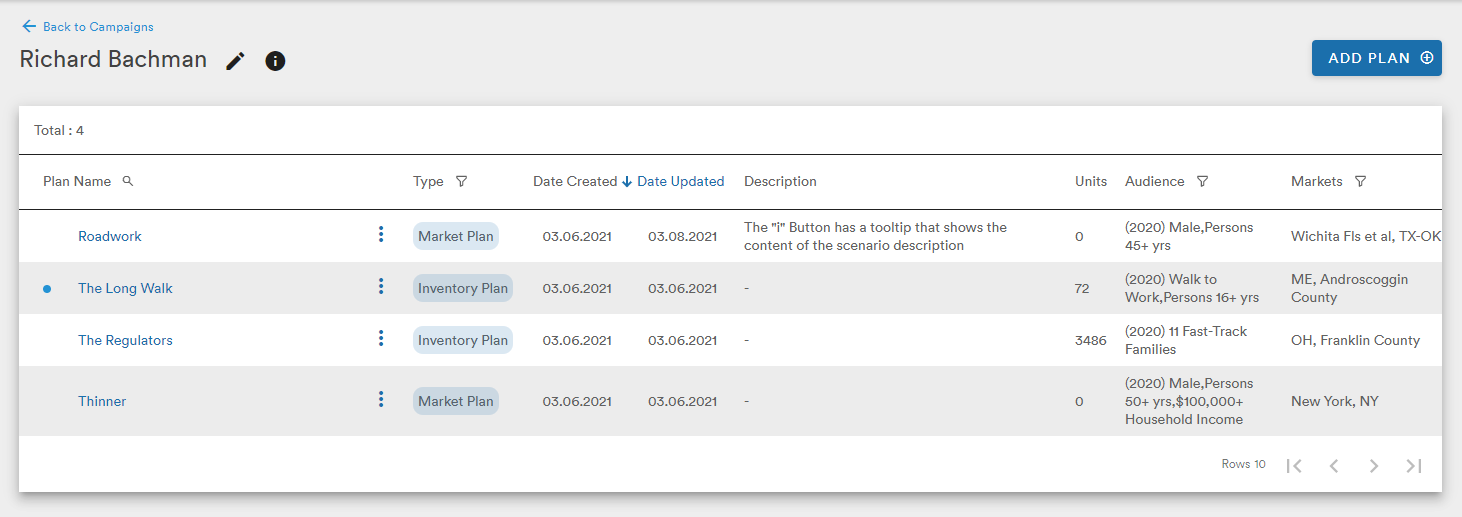
Task: Open the Roadwork plan link
Action: coord(110,236)
